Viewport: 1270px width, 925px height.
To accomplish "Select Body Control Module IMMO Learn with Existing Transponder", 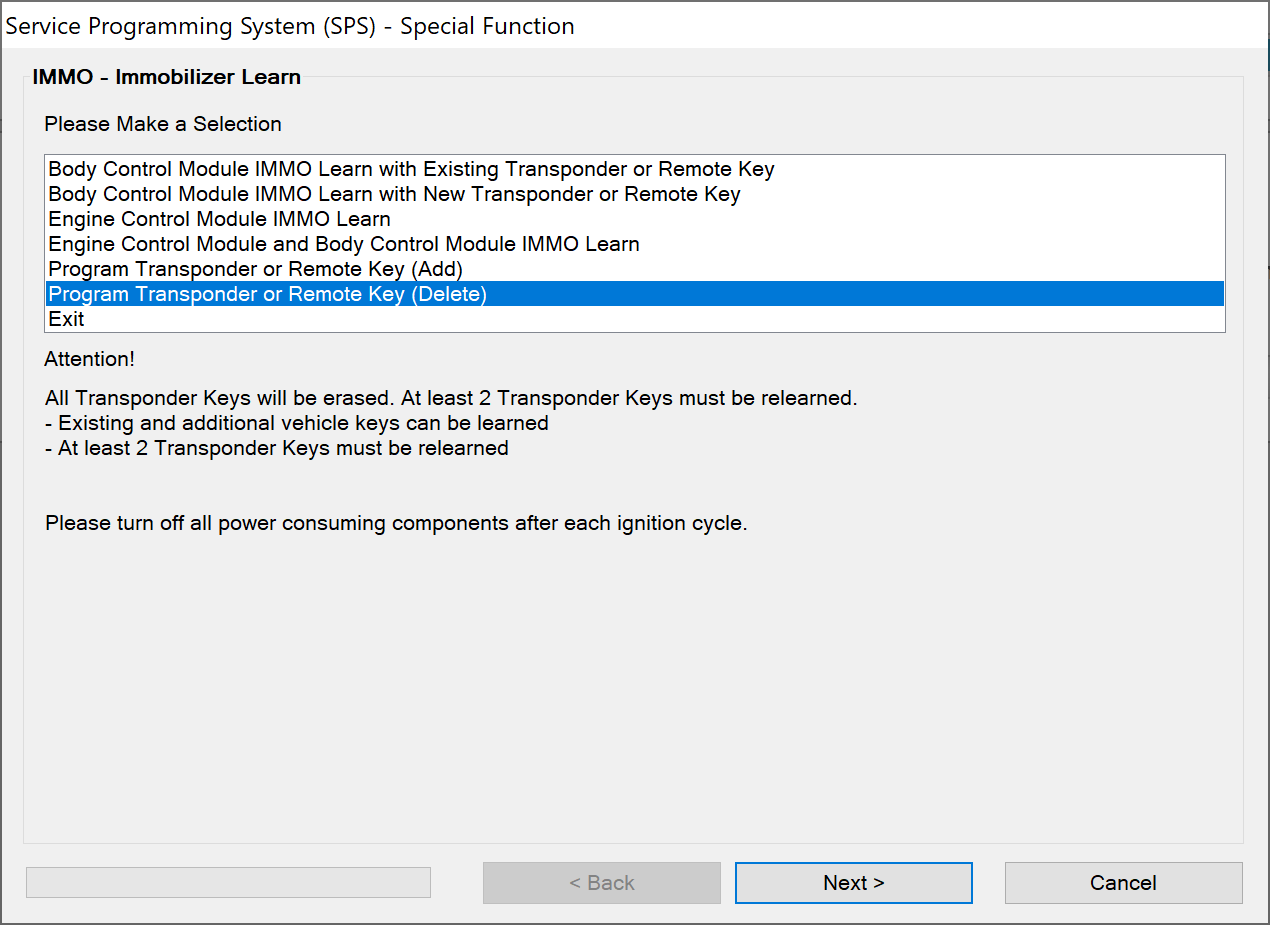I will [x=411, y=169].
